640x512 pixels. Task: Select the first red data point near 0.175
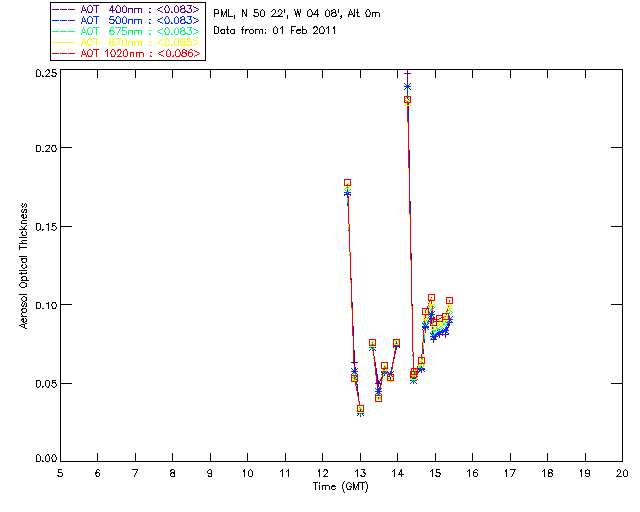[347, 183]
